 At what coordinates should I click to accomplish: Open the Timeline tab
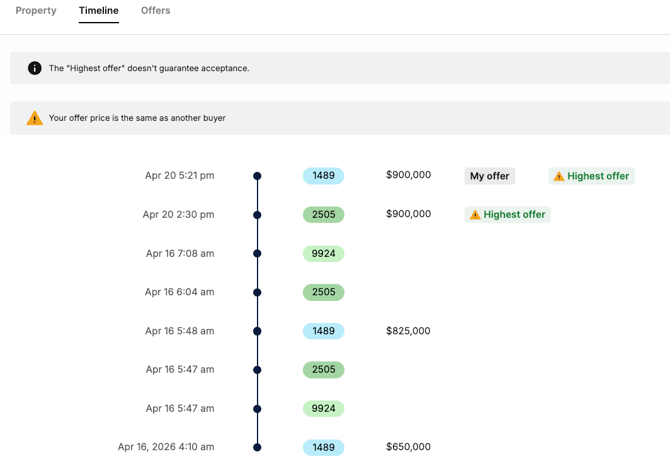click(99, 11)
